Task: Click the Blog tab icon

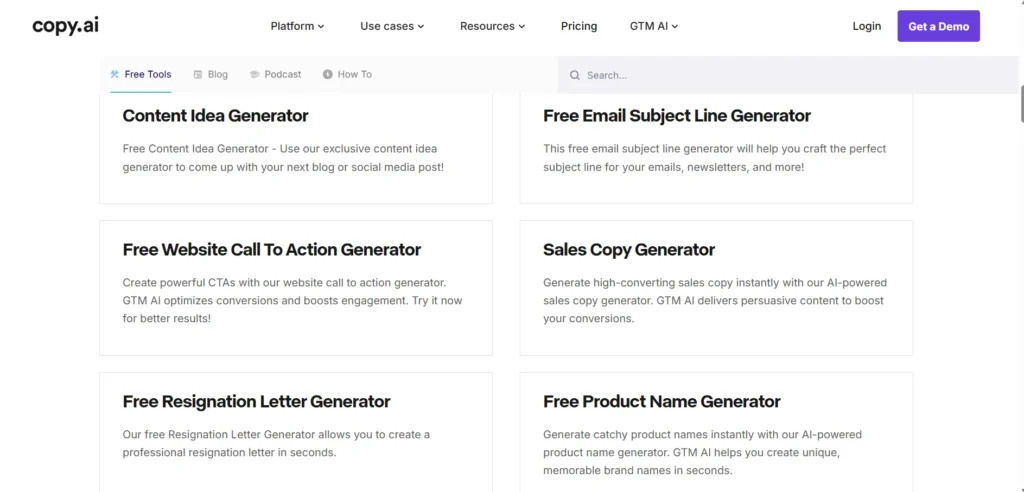Action: 198,74
